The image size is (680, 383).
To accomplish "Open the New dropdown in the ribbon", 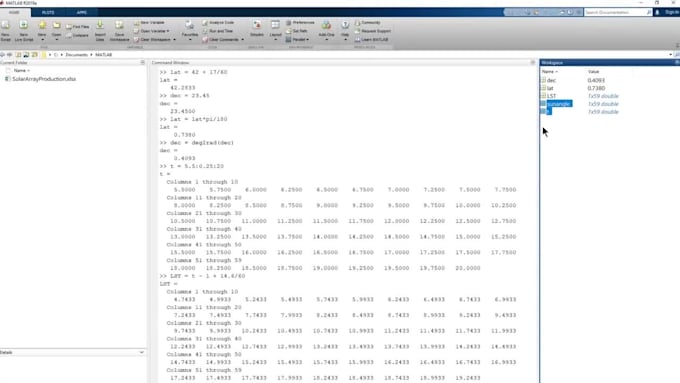I will [42, 31].
